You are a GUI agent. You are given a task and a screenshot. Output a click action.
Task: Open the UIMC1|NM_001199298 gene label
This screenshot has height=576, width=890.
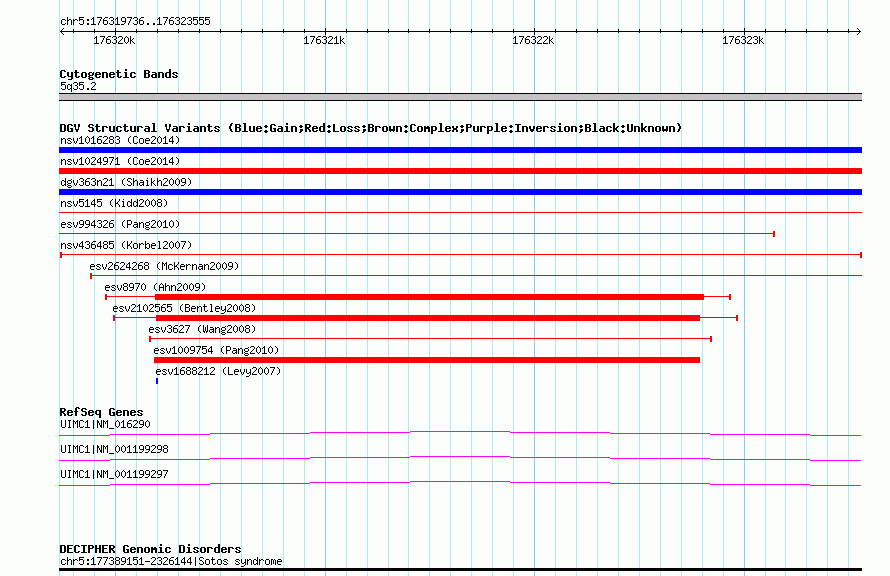[x=114, y=449]
